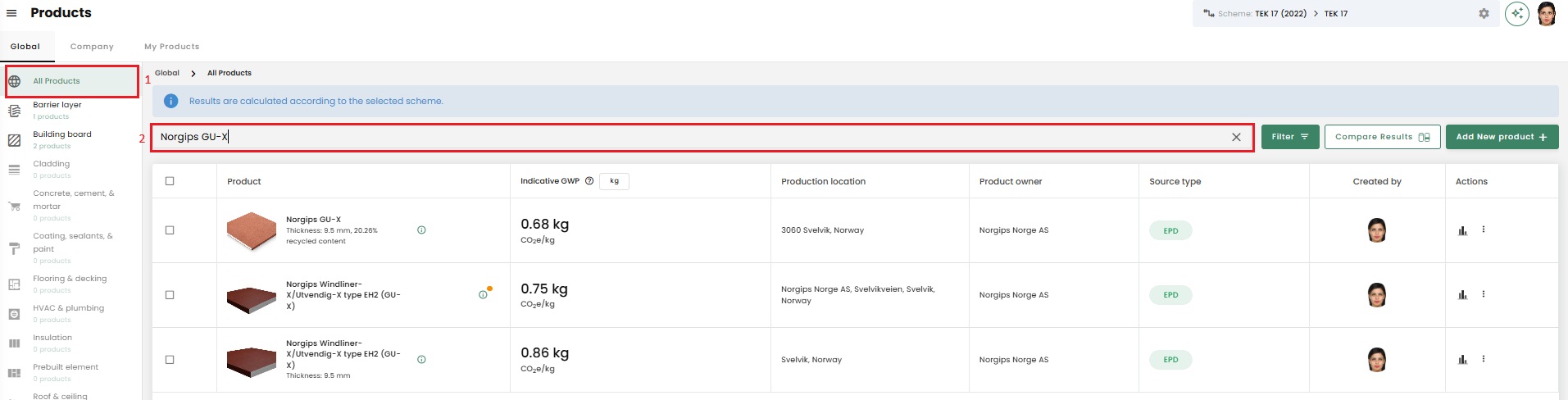Open three-dot actions menu for Norgips GU-X
Viewport: 1568px width, 400px height.
pyautogui.click(x=1484, y=230)
